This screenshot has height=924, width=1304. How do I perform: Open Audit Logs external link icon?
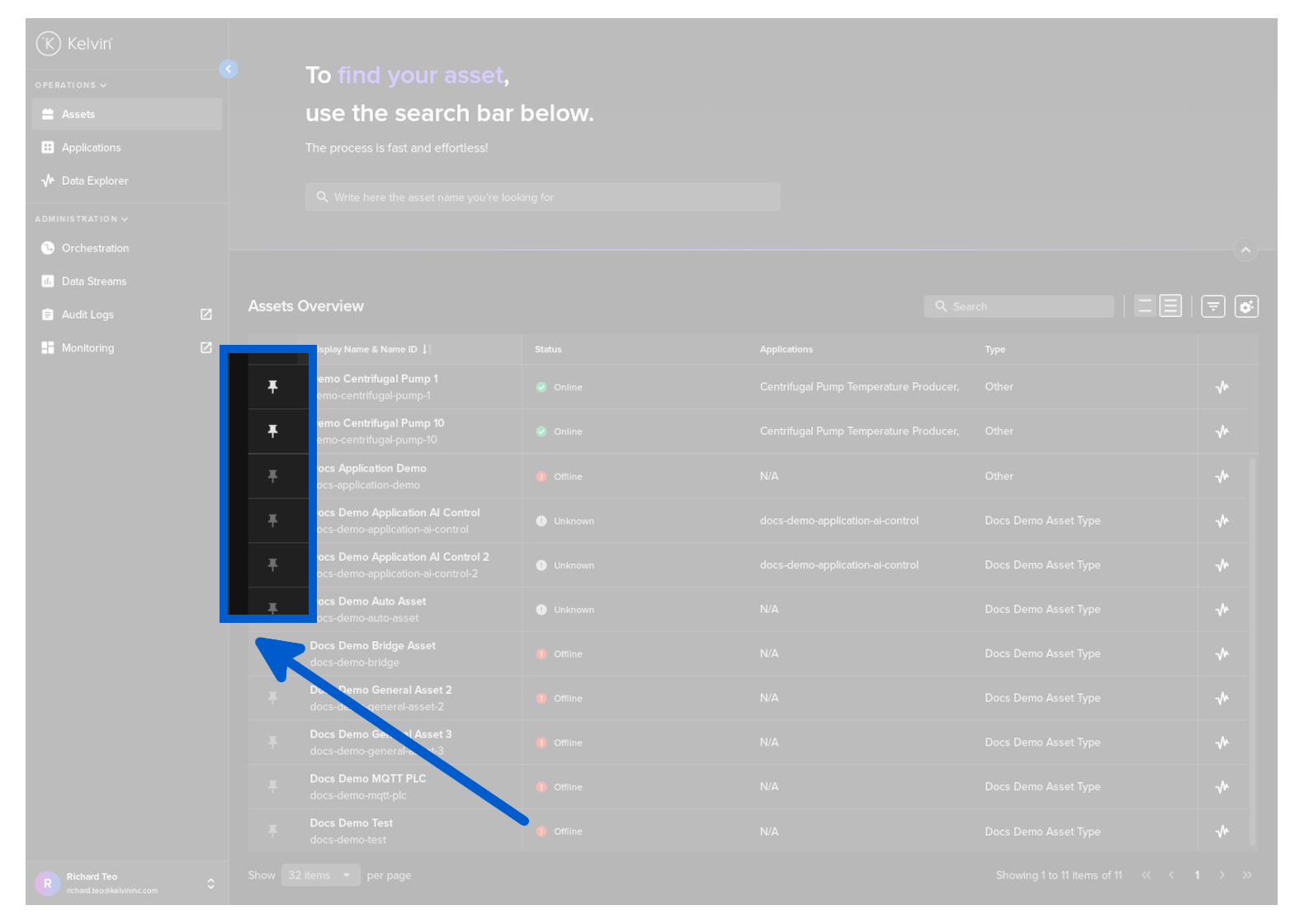point(206,315)
